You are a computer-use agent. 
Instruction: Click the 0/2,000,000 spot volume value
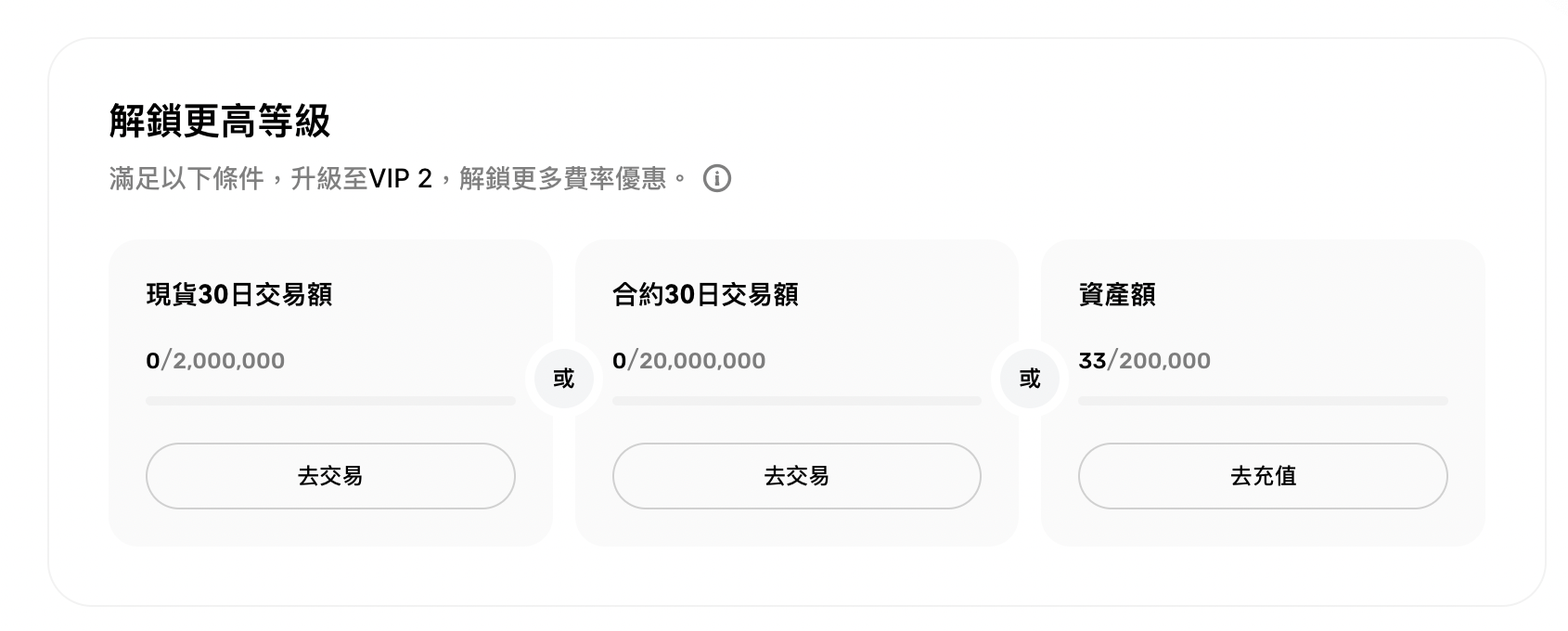(x=214, y=360)
